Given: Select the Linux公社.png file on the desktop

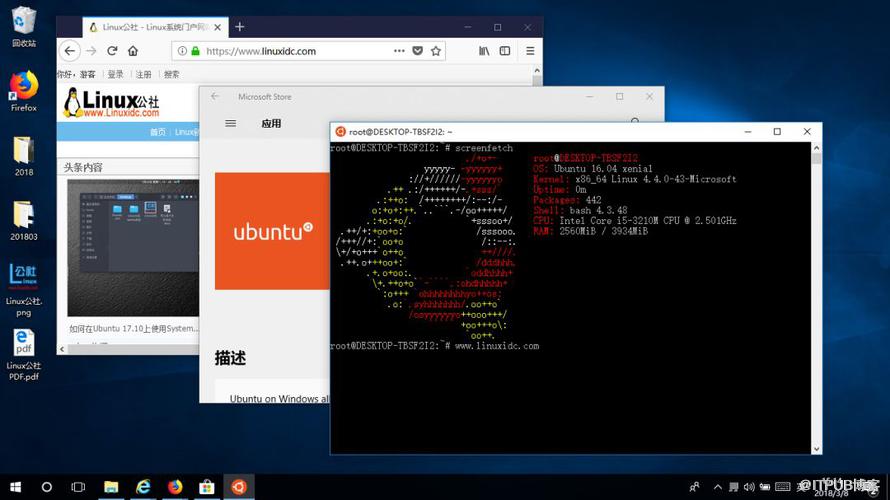Looking at the screenshot, I should click(x=23, y=289).
